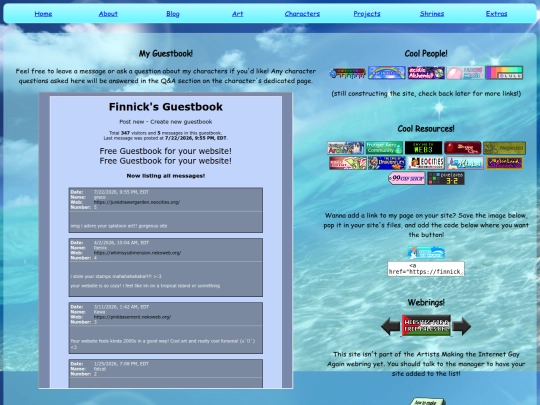The image size is (540, 405).
Task: Open the Palestine flag webring banner
Action: [426, 325]
